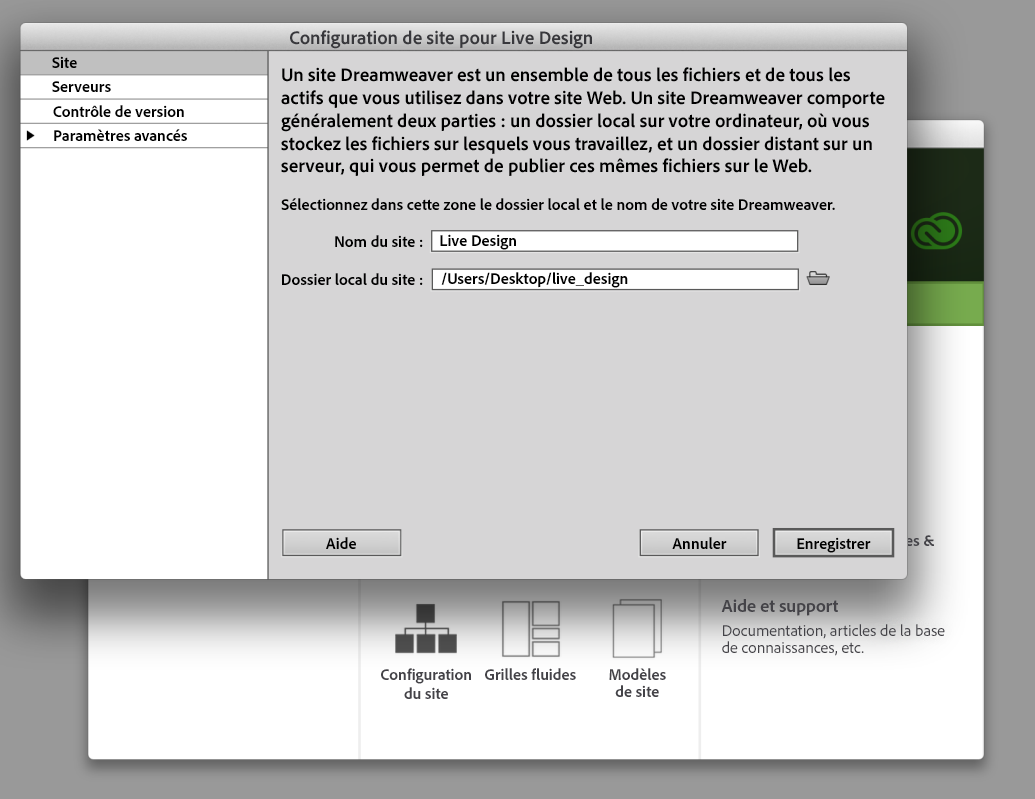Select the Serveurs category in sidebar

click(144, 87)
